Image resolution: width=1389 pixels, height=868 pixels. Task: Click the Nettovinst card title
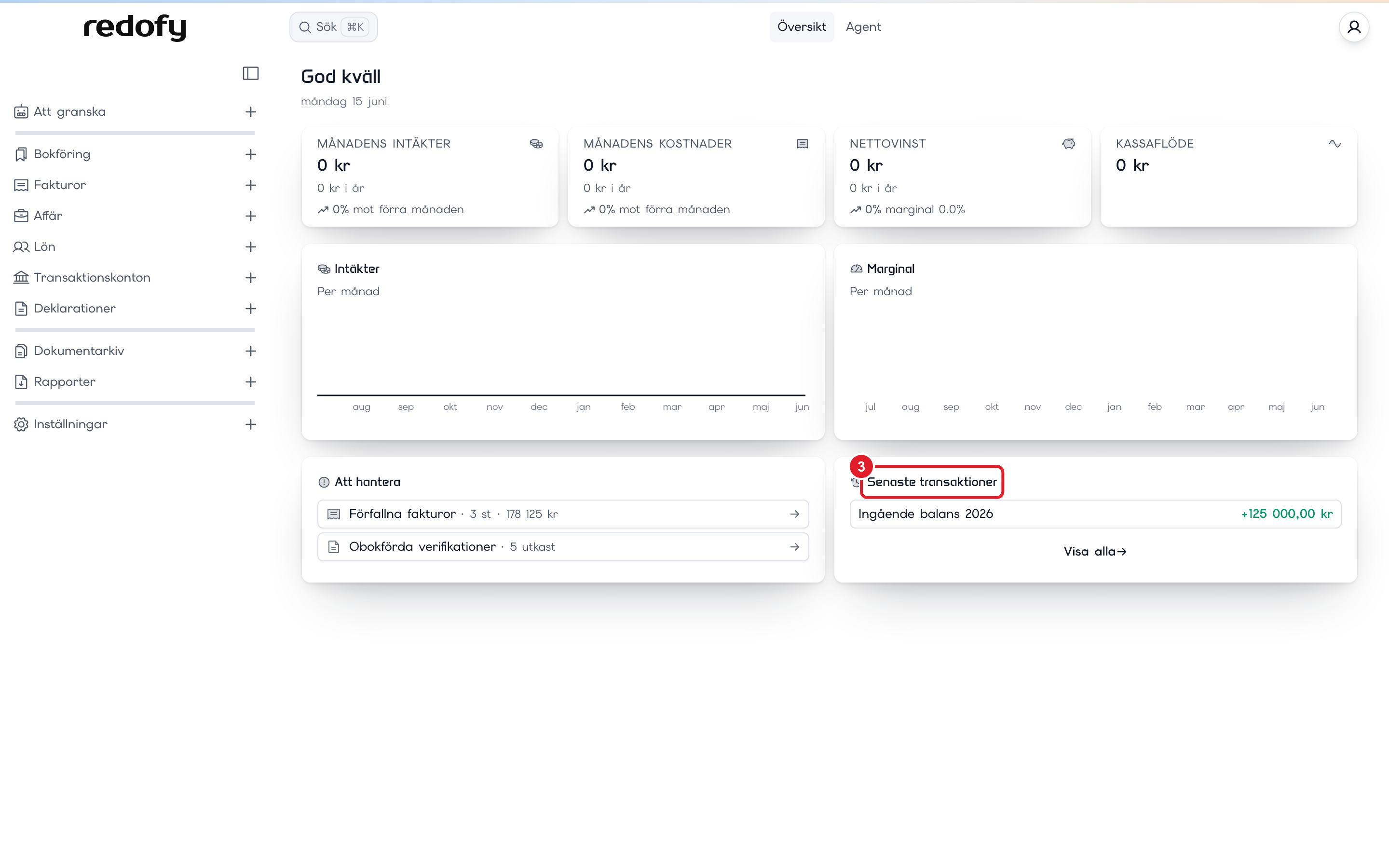(x=887, y=144)
